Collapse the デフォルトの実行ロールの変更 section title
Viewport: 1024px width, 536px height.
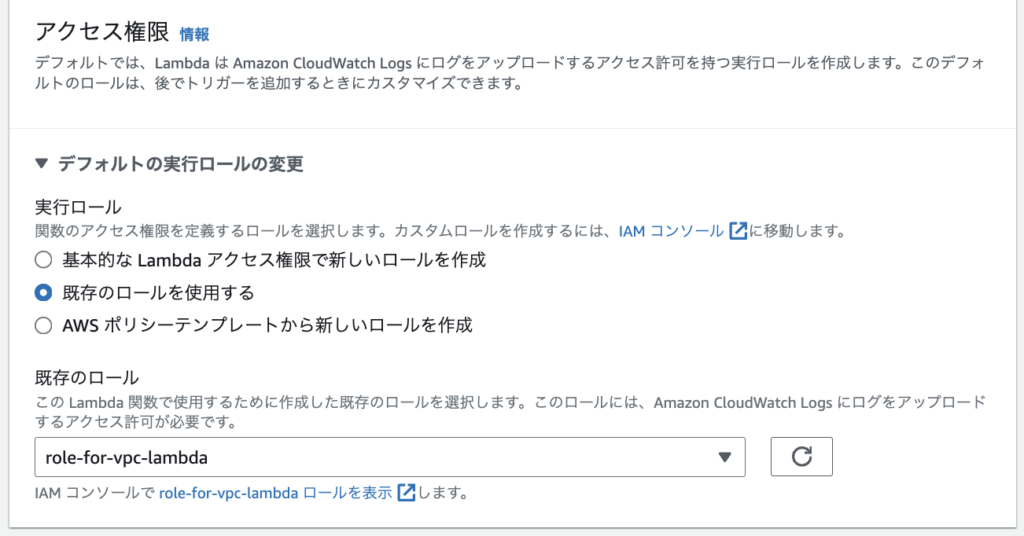180,163
